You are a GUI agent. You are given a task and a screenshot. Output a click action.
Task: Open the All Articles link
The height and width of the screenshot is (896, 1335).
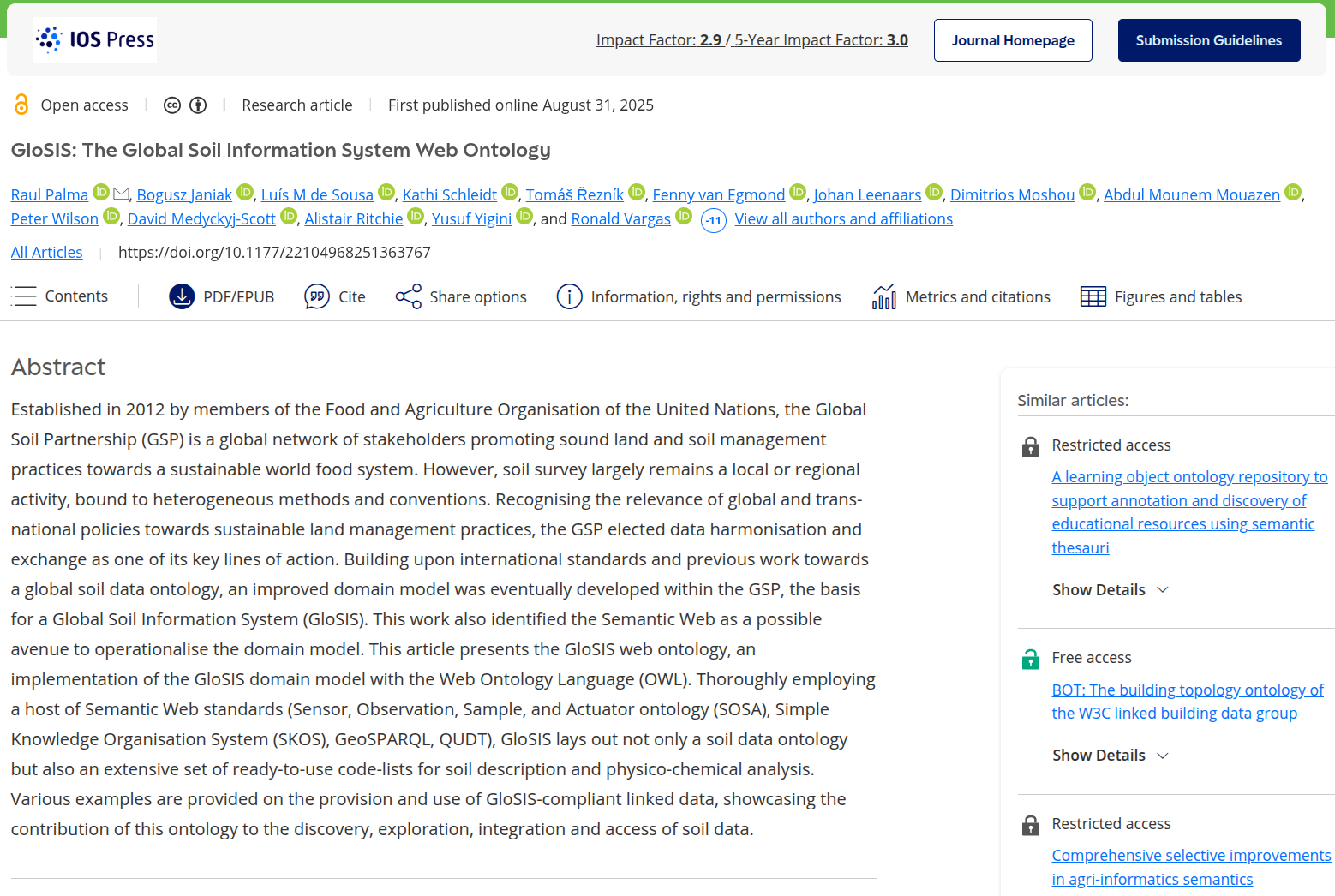[47, 253]
